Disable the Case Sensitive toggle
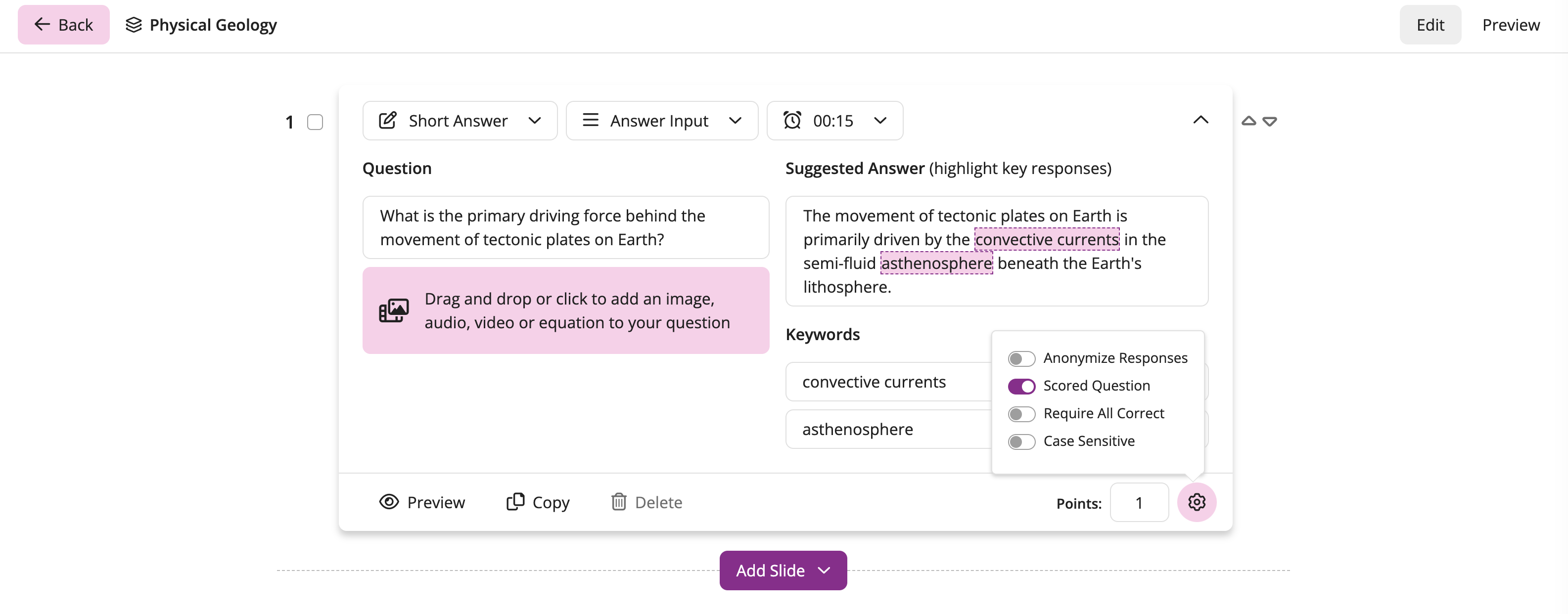This screenshot has width=1568, height=614. [1020, 440]
